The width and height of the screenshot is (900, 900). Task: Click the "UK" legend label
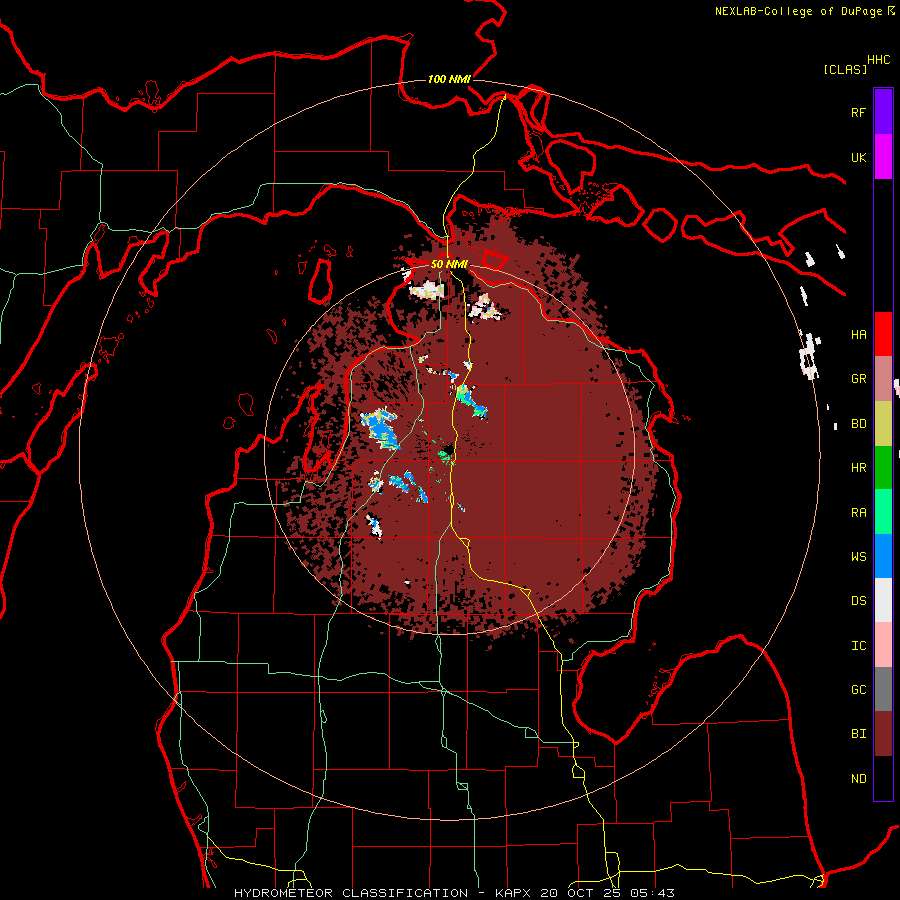(x=858, y=157)
